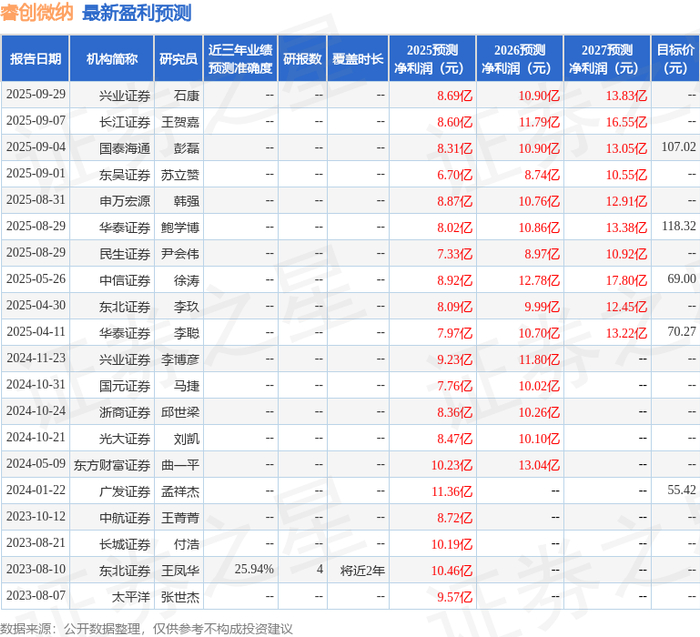The width and height of the screenshot is (700, 637).
Task: Click 6.70亿 profit forecast value
Action: pyautogui.click(x=454, y=175)
